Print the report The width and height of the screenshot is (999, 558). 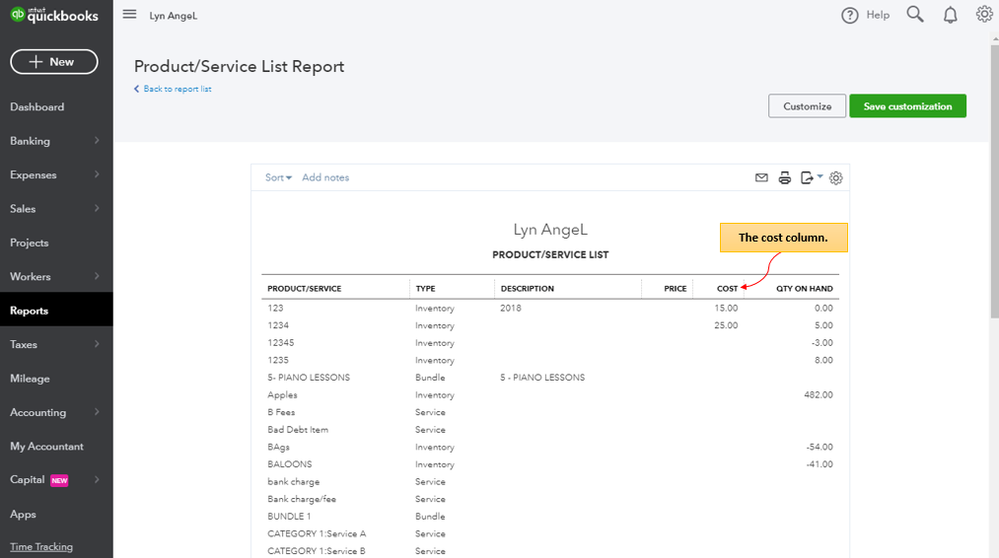point(784,178)
